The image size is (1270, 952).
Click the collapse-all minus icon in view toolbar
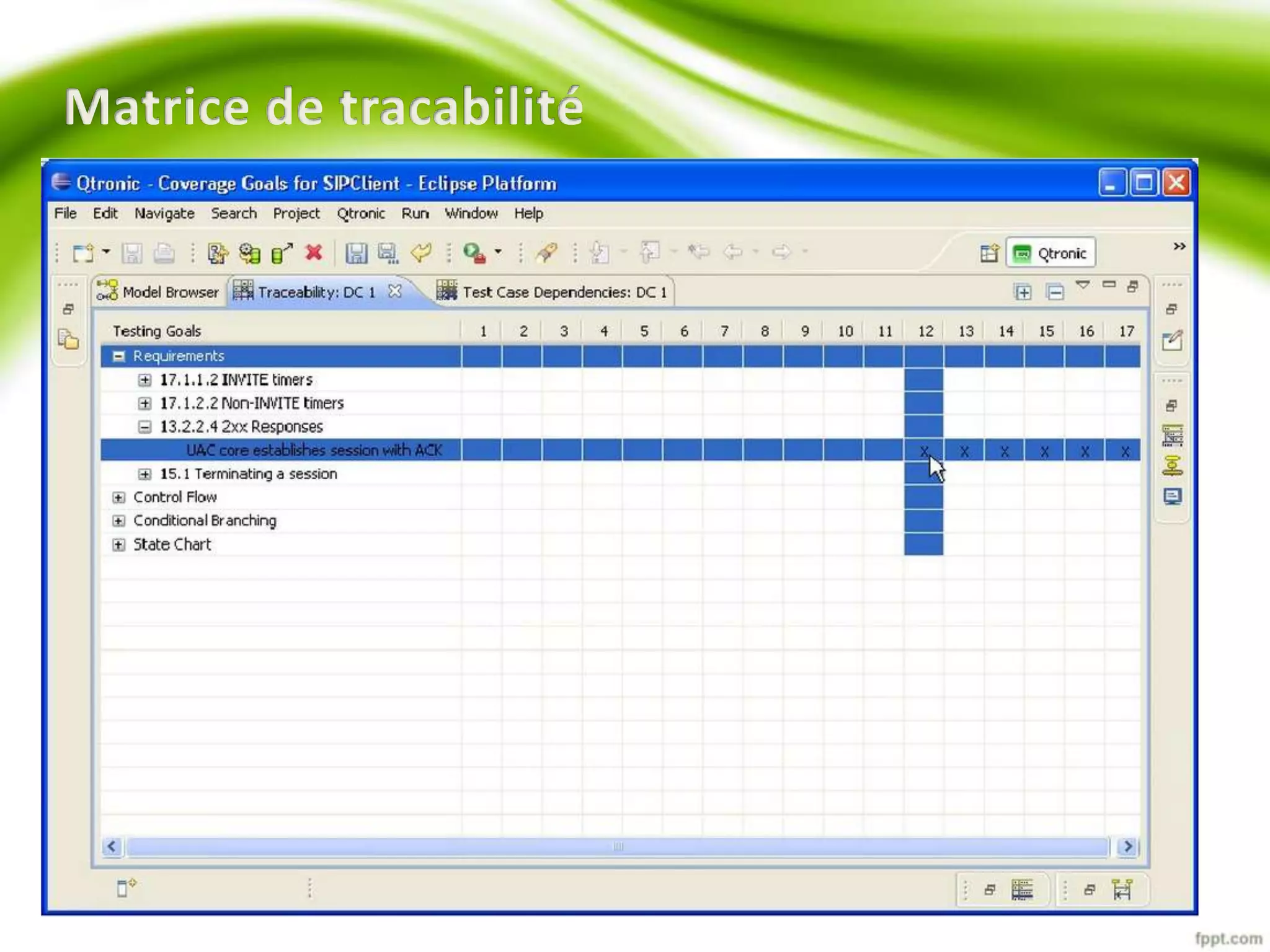pos(1055,291)
